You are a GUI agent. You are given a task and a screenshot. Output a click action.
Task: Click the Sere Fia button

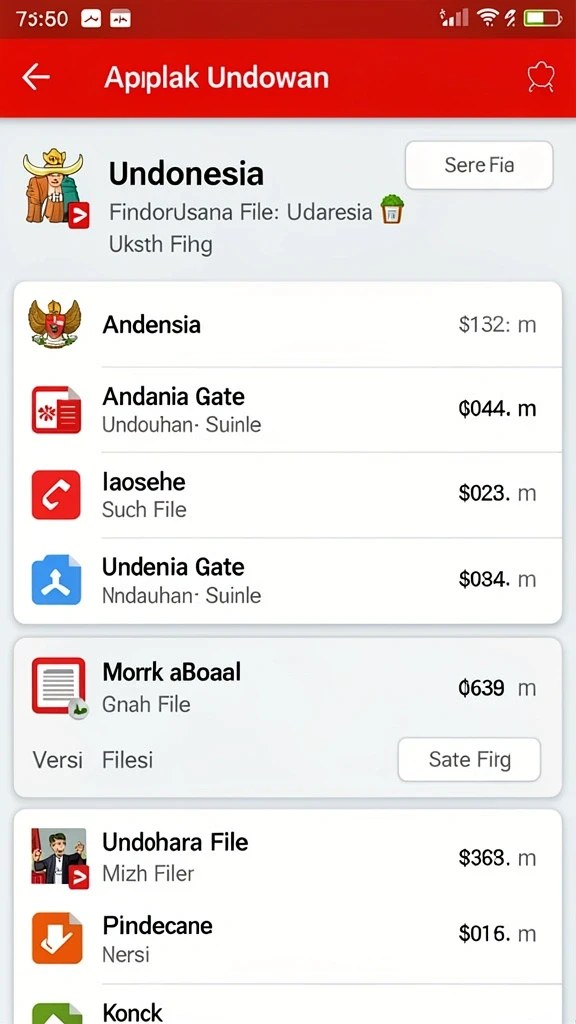coord(479,165)
